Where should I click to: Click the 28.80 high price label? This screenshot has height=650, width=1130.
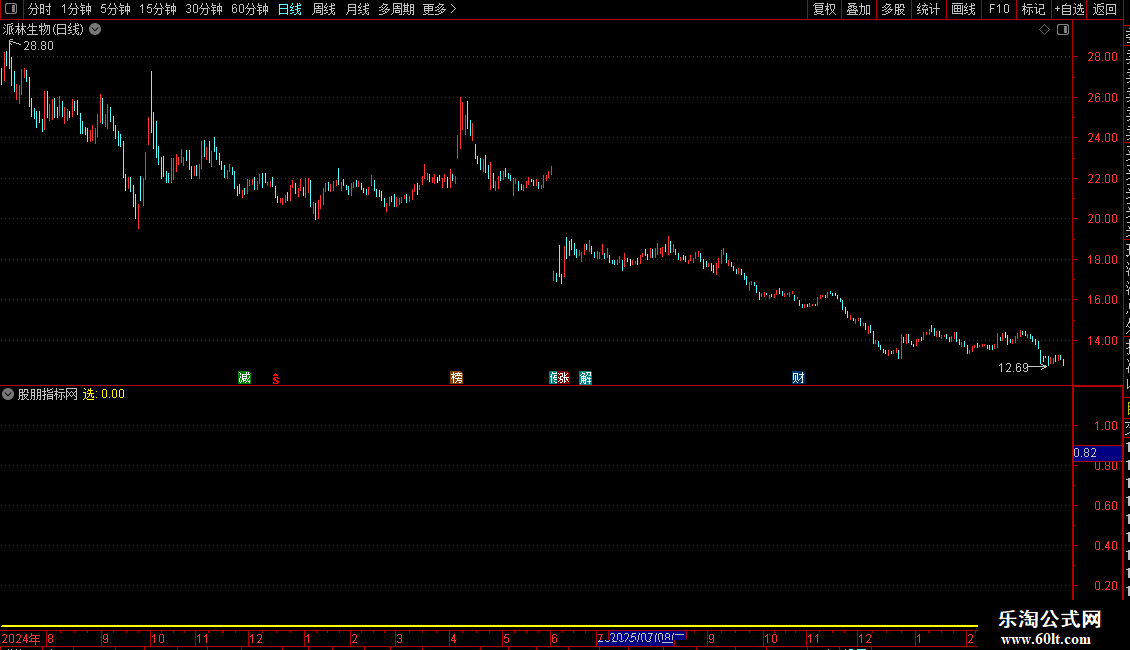[x=38, y=45]
